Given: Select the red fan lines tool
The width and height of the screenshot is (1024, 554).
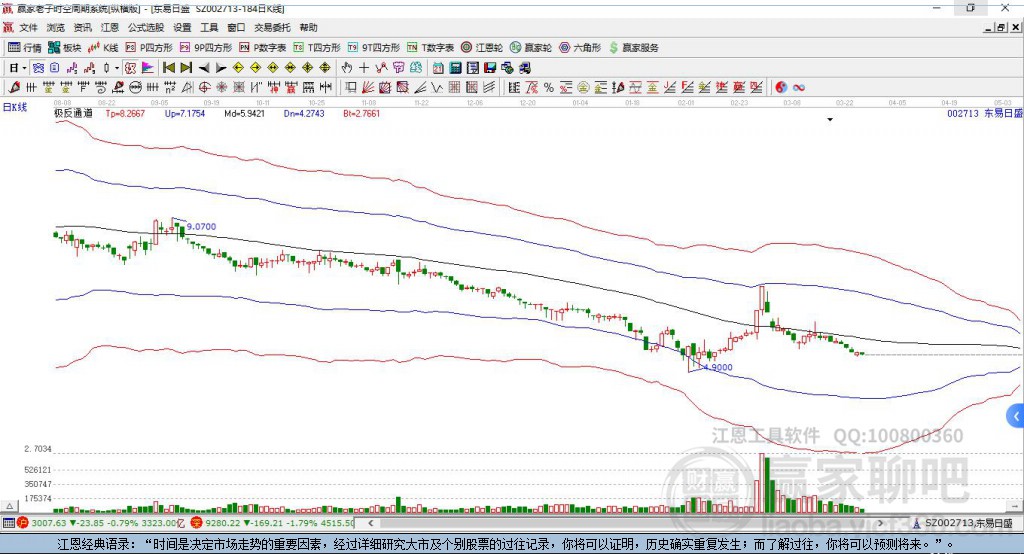Looking at the screenshot, I should [368, 88].
